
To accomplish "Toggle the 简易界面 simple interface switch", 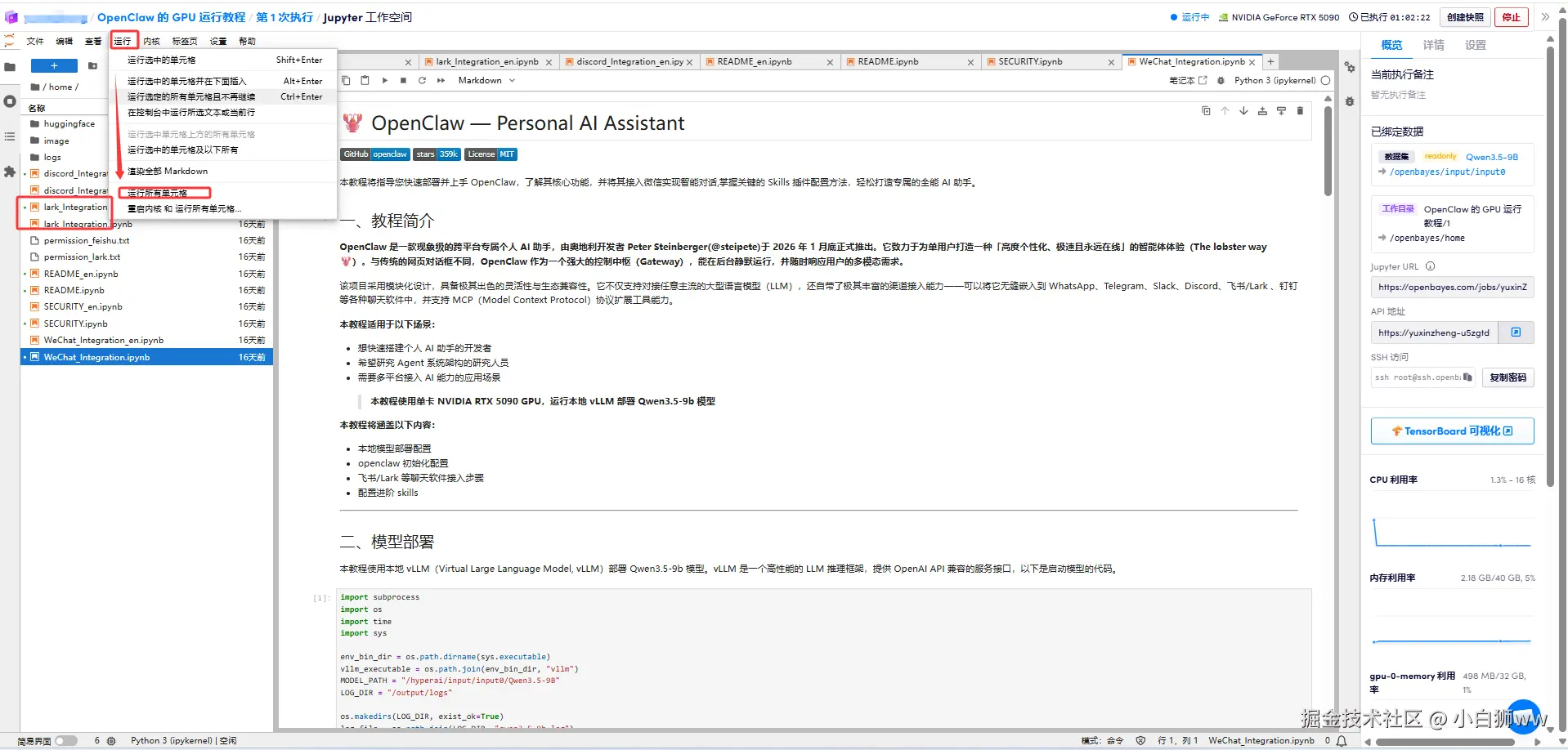I will [65, 741].
